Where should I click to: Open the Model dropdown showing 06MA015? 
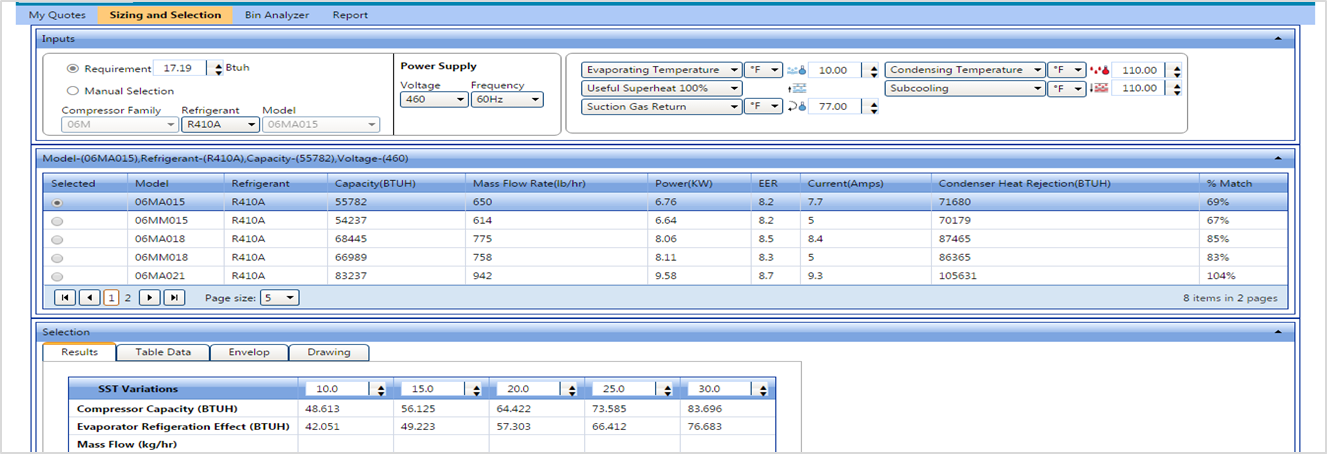coord(321,125)
